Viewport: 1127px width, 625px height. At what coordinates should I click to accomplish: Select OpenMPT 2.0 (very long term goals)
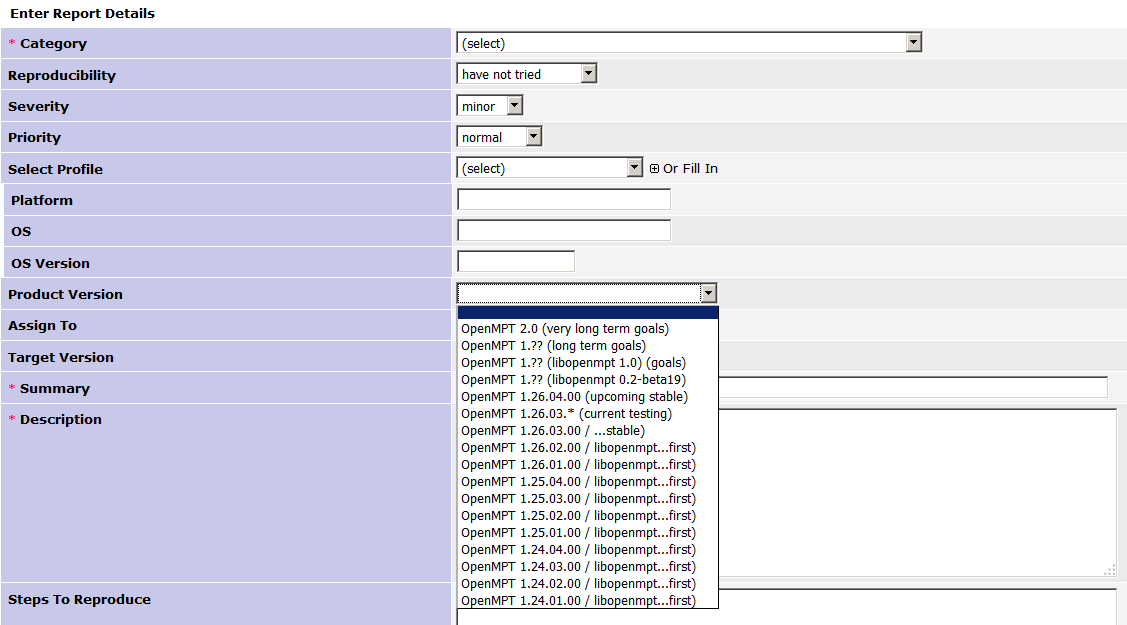click(x=565, y=329)
